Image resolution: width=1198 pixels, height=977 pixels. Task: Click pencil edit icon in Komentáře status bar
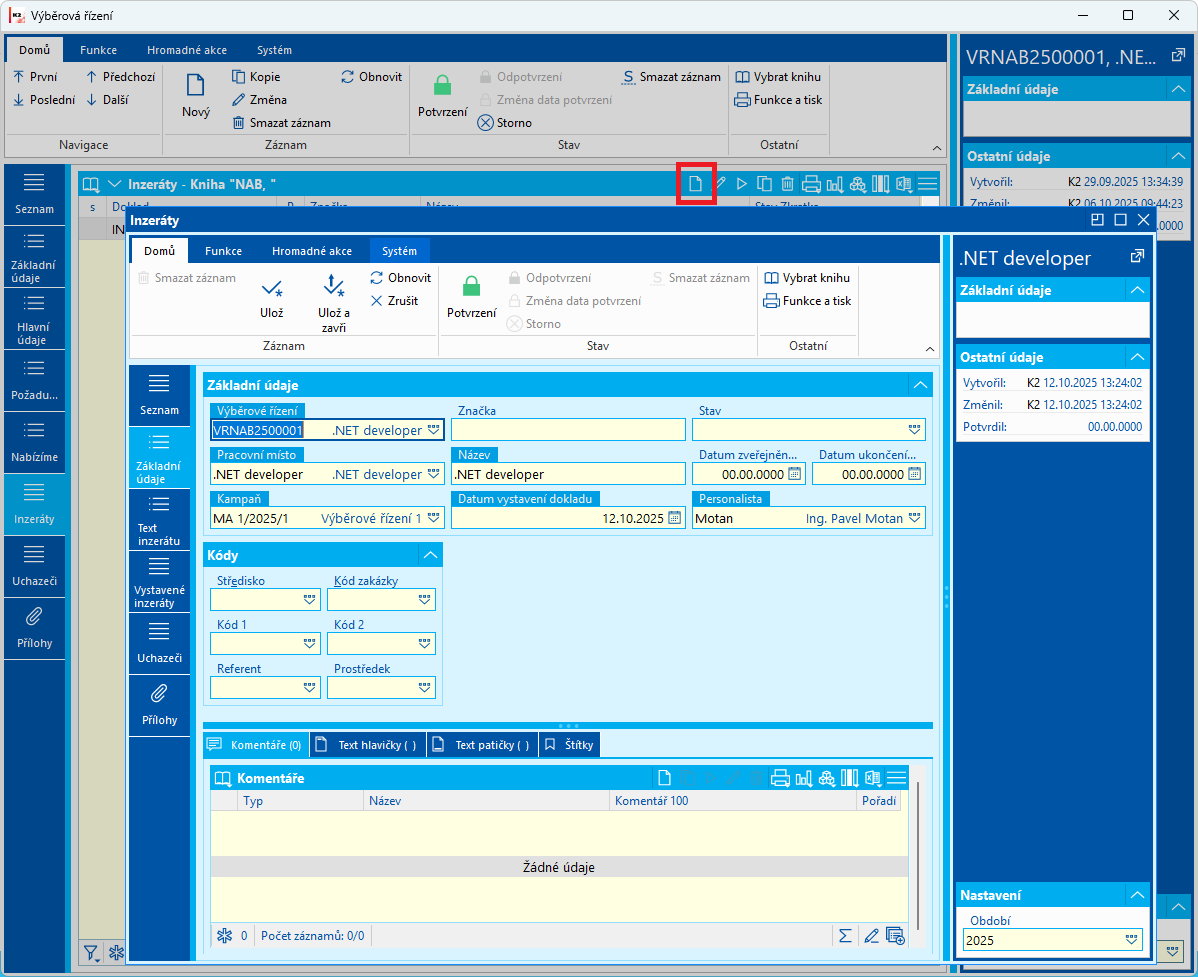click(x=871, y=936)
